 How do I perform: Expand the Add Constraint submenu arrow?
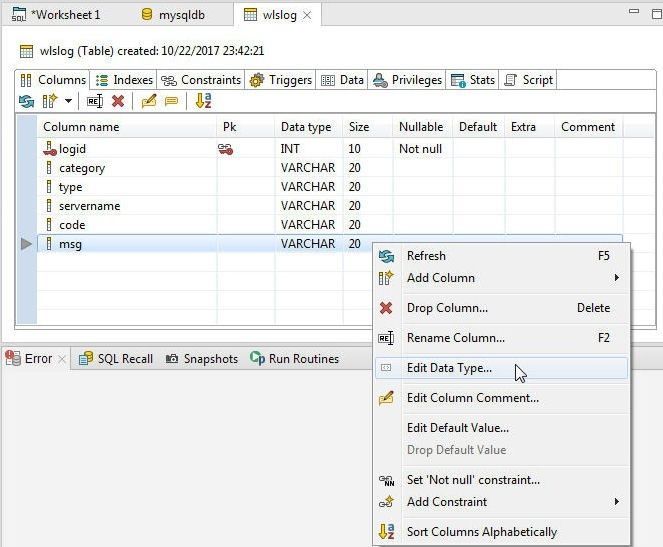616,502
